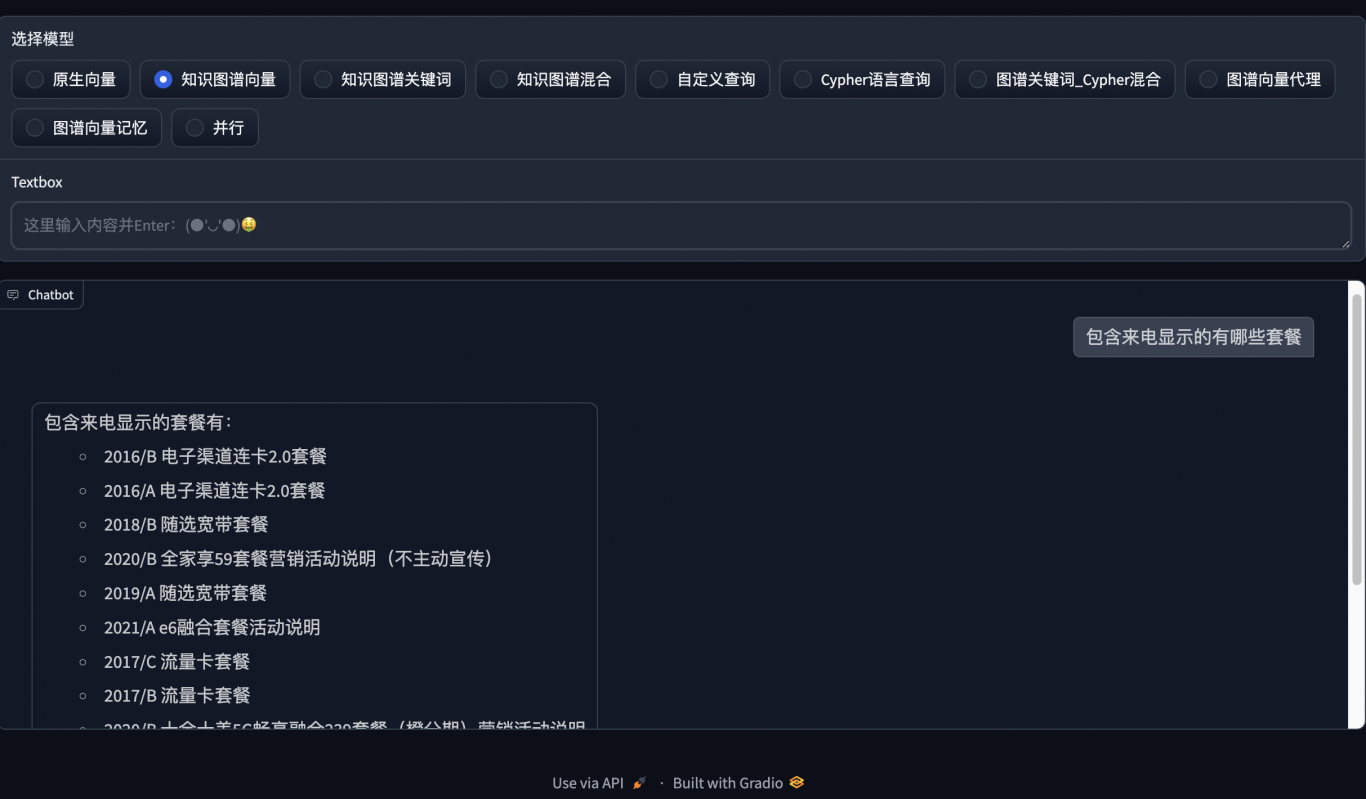Select the 并行 radio option
This screenshot has width=1366, height=799.
pyautogui.click(x=215, y=127)
